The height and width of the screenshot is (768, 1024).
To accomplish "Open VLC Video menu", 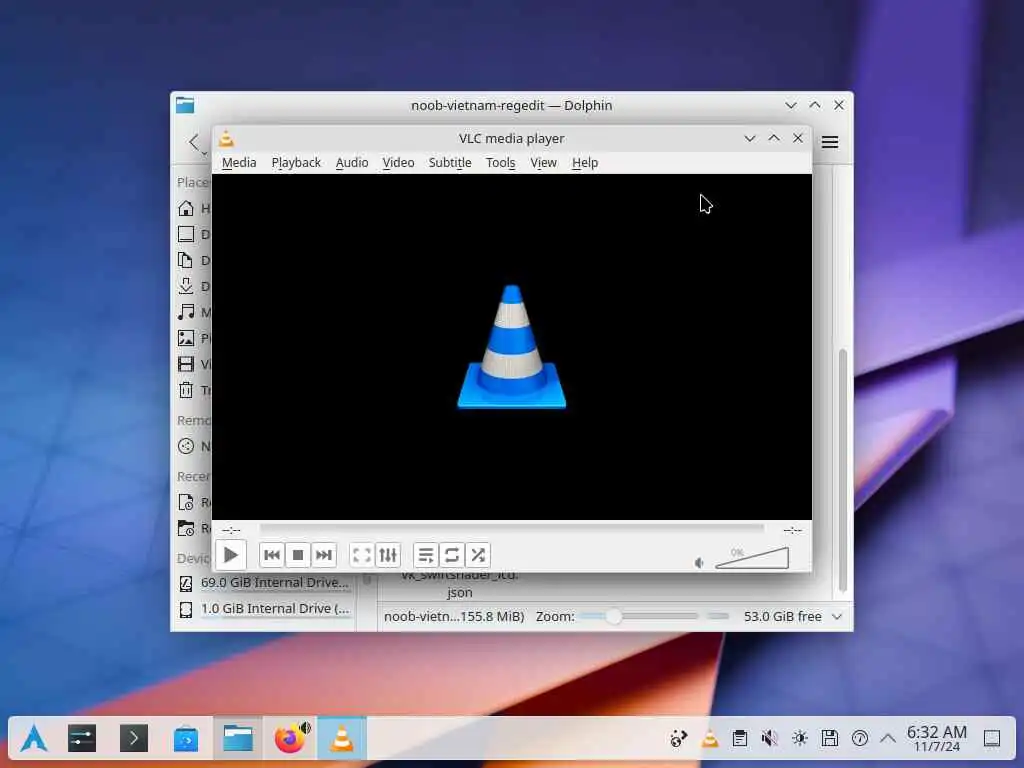I will click(x=398, y=163).
